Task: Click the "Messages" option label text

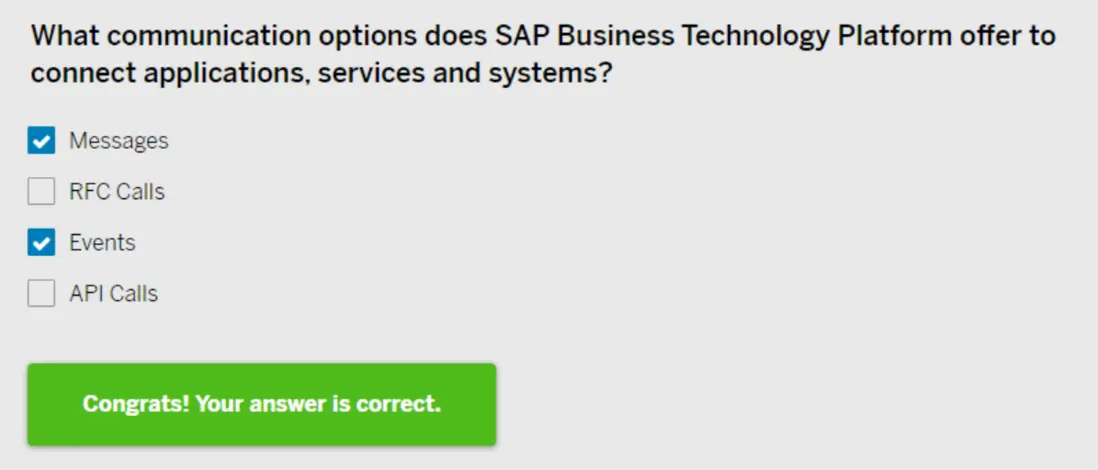Action: [x=118, y=141]
